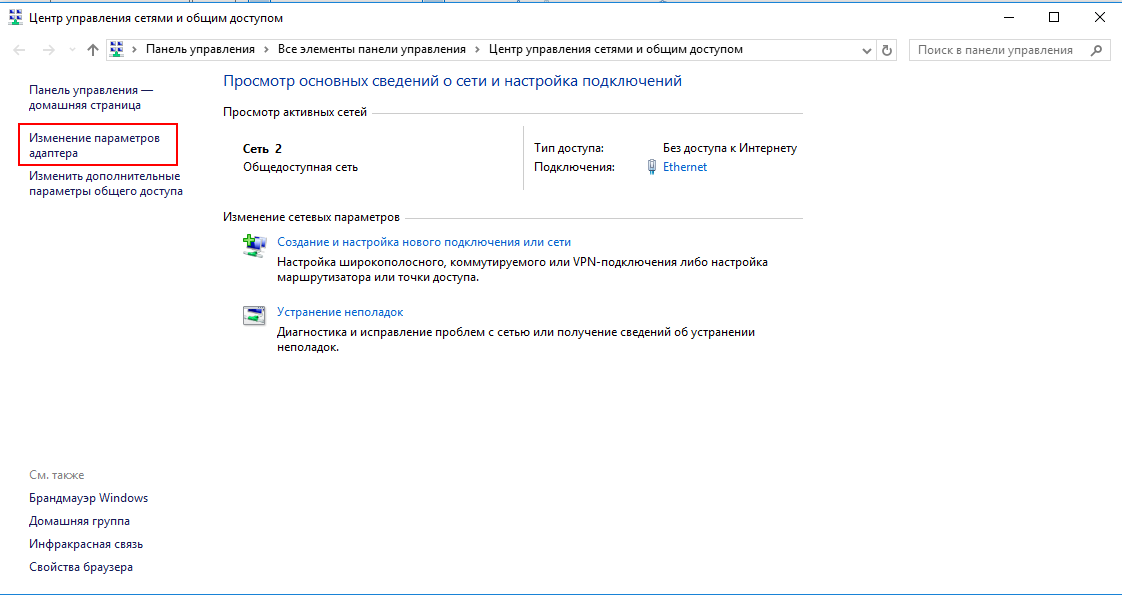Open Брандмауэр Windows link
Screen dimensions: 1122x595
pyautogui.click(x=89, y=498)
